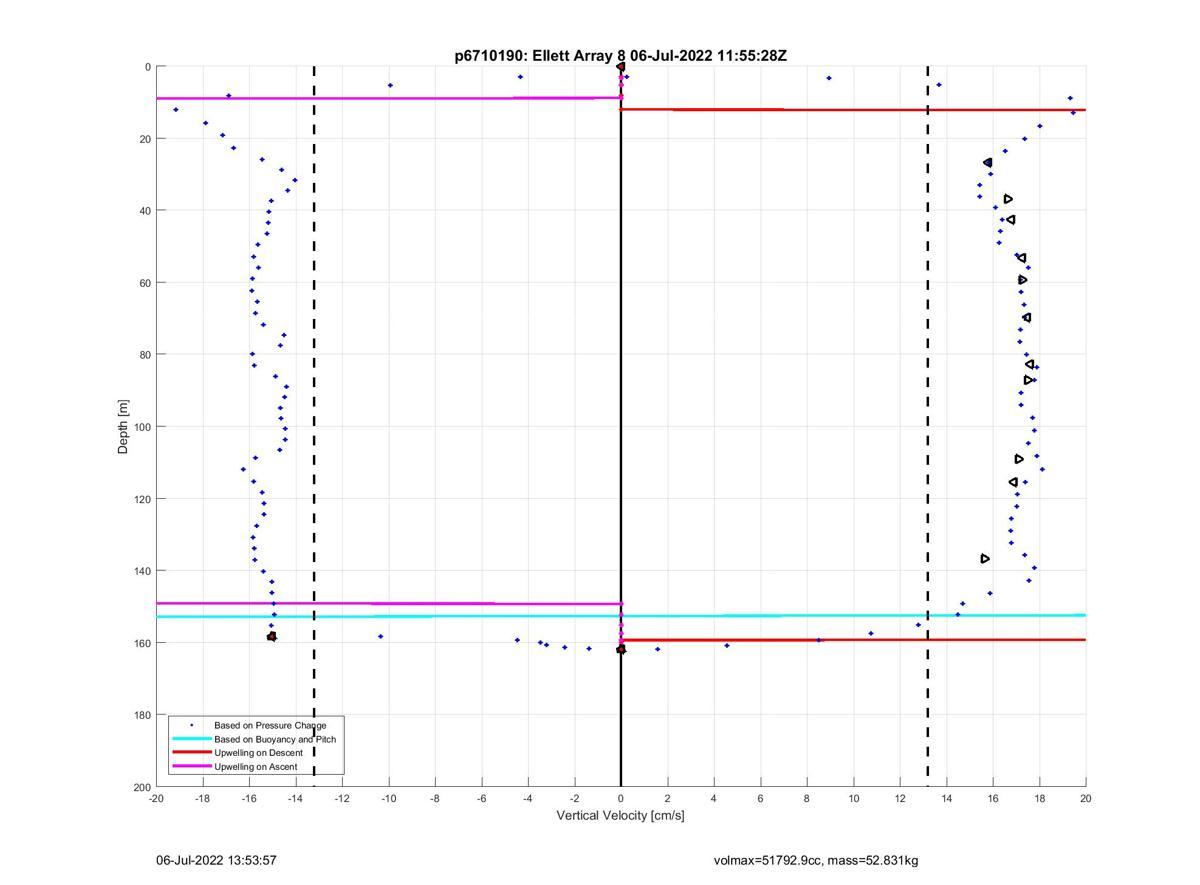This screenshot has height=885, width=1200.
Task: Click the cyan line sample in the legend
Action: tap(192, 739)
